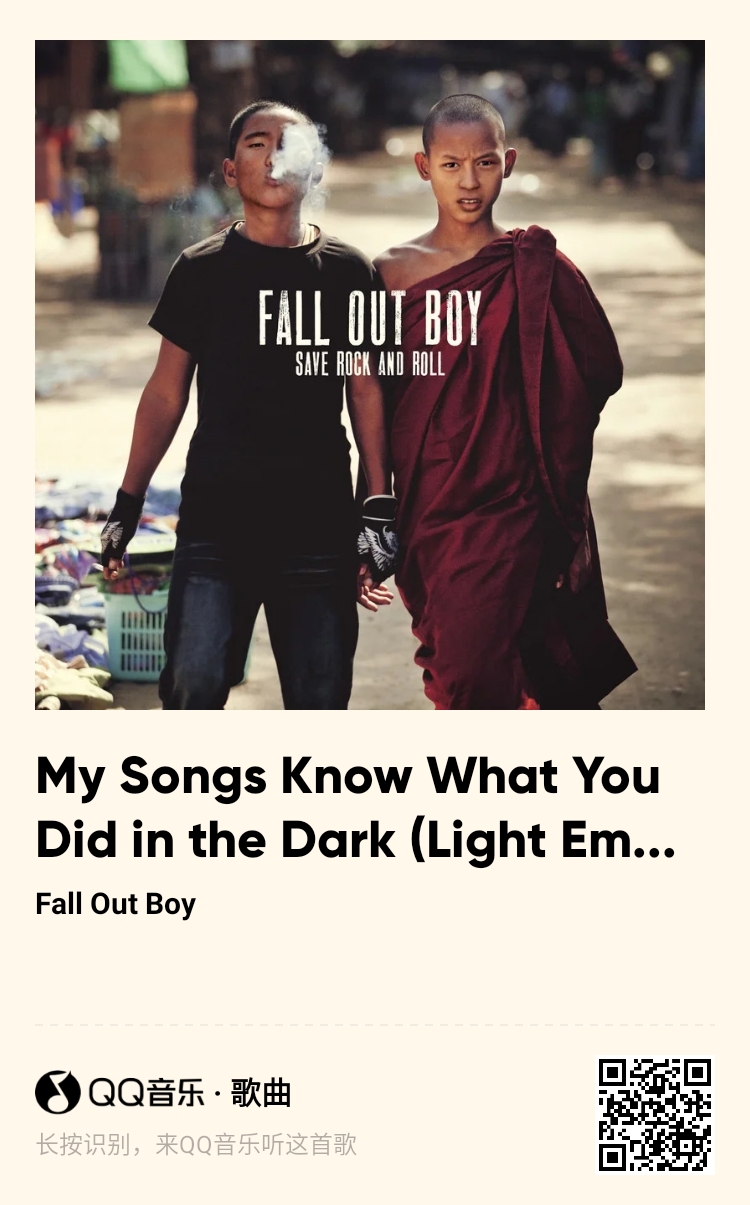Click the QR code to open the song
750x1205 pixels.
coord(655,1114)
